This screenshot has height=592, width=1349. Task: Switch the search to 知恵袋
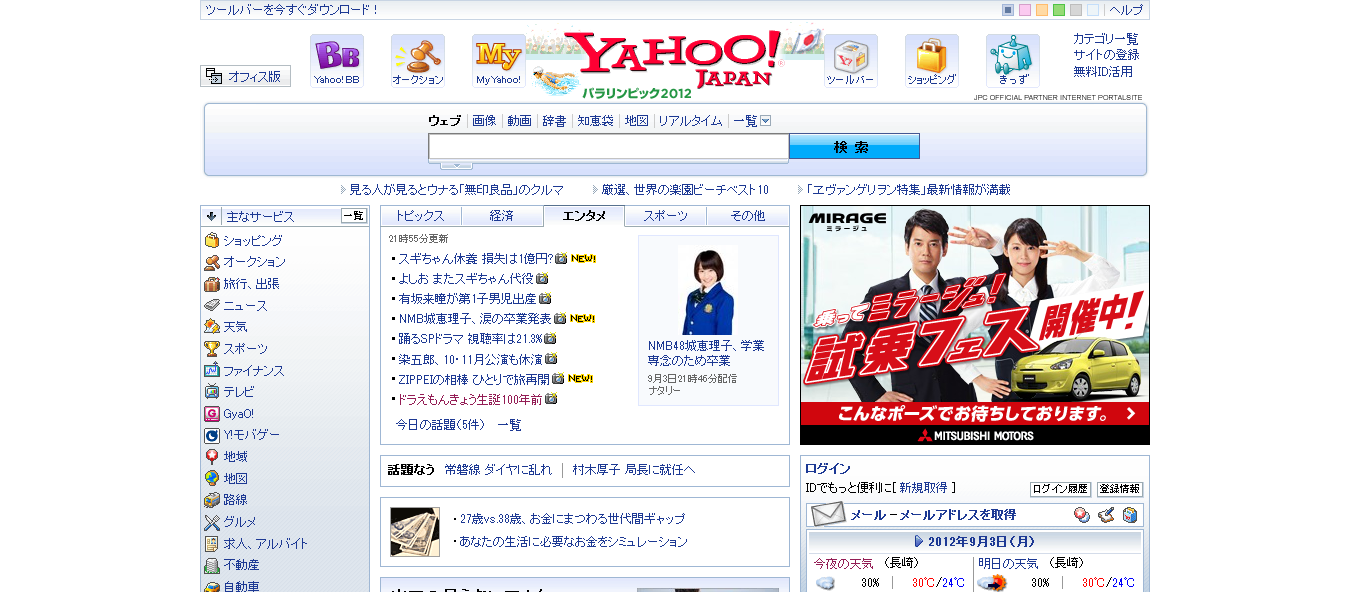pyautogui.click(x=595, y=121)
